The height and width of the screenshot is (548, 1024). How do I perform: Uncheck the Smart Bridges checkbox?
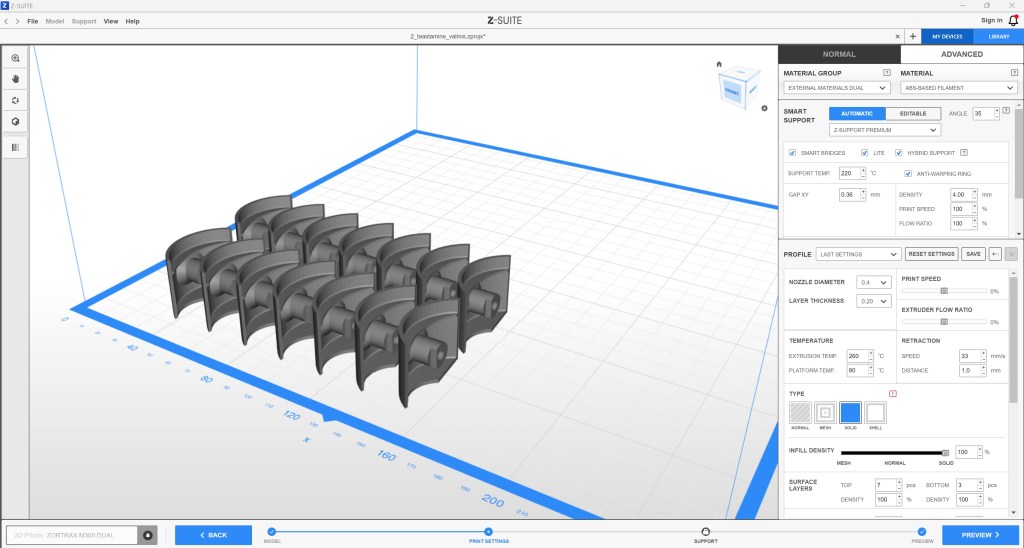[793, 153]
